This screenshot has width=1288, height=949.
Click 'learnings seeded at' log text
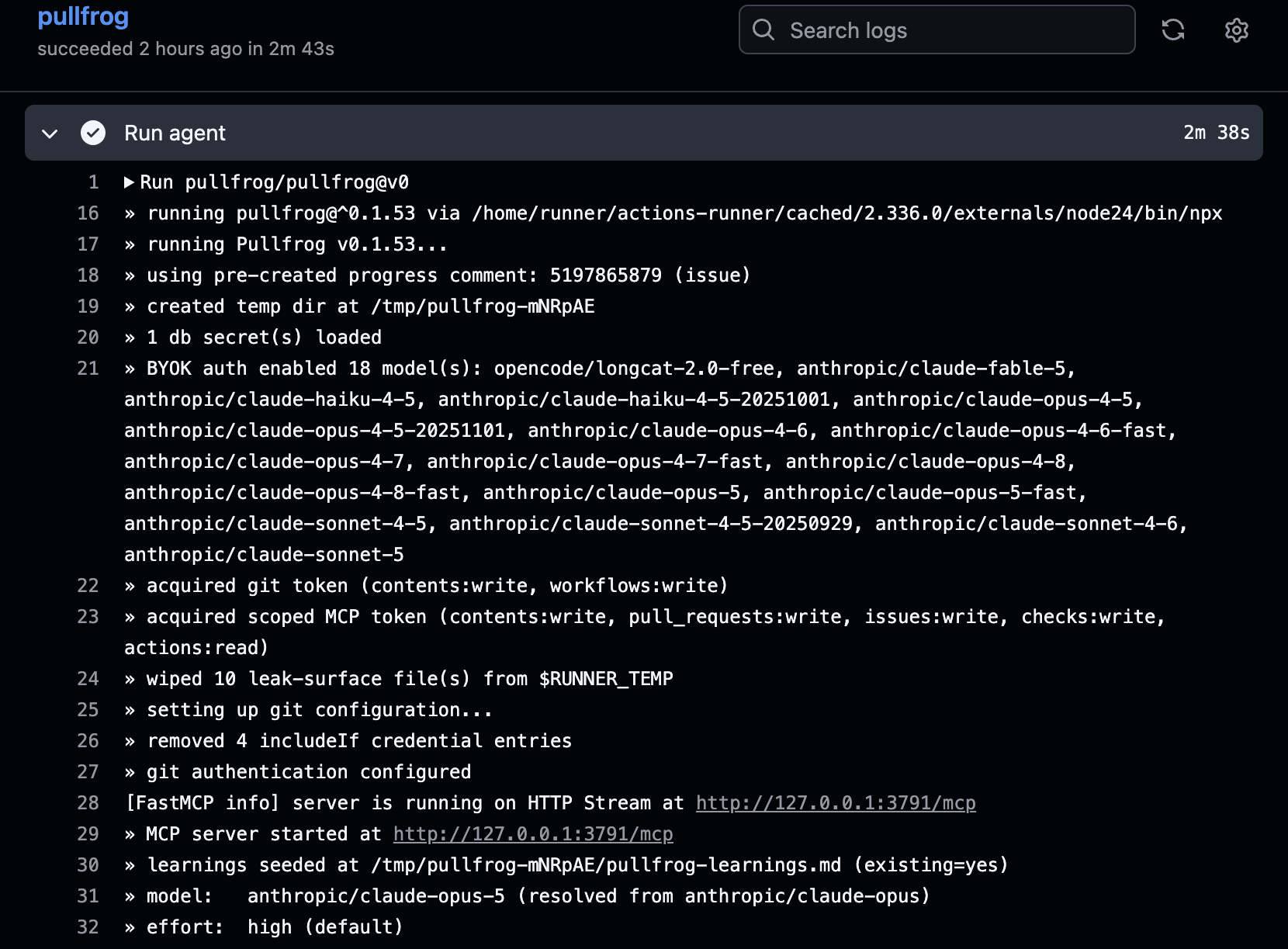click(253, 865)
